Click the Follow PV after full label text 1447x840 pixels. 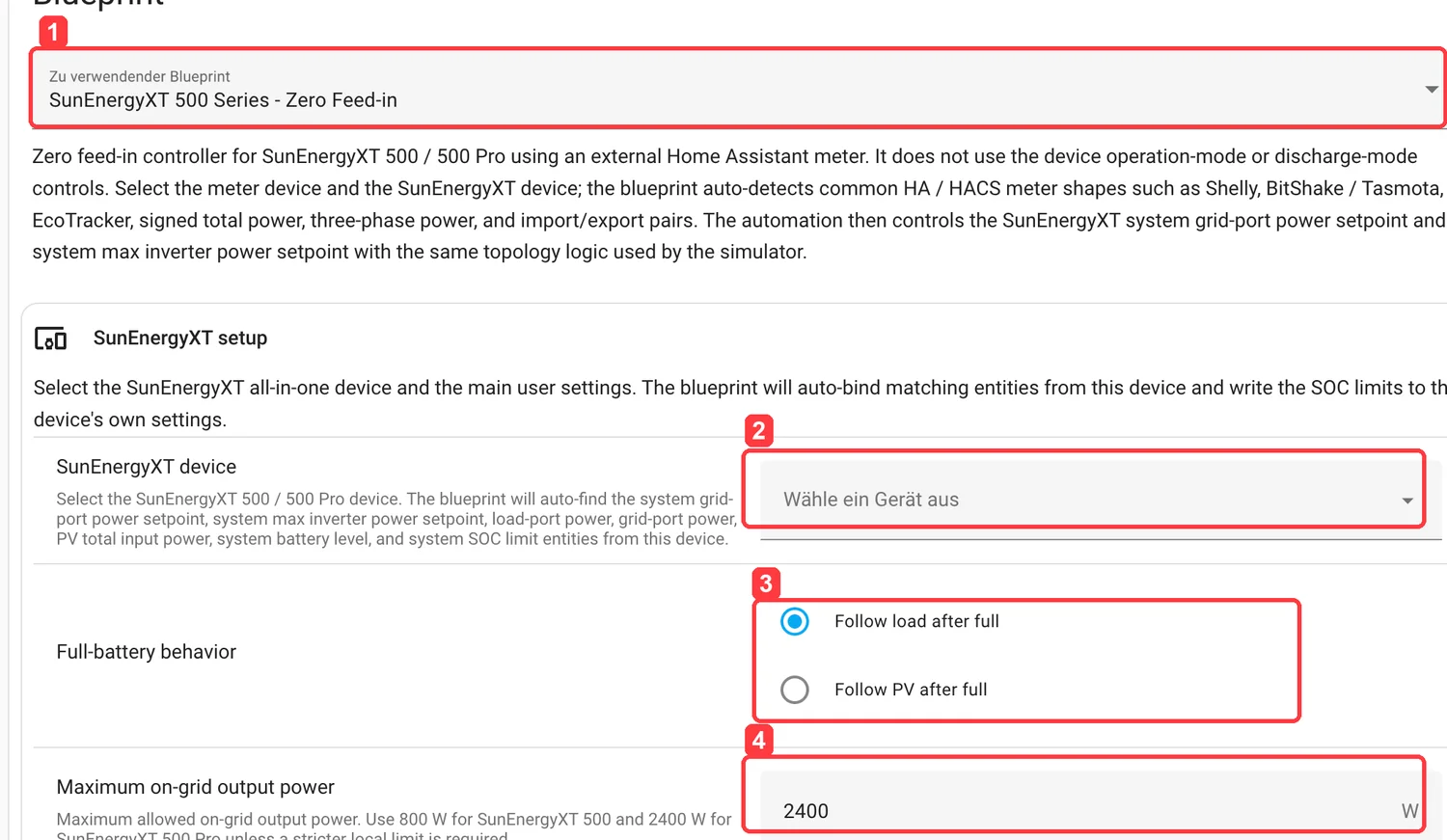coord(911,690)
